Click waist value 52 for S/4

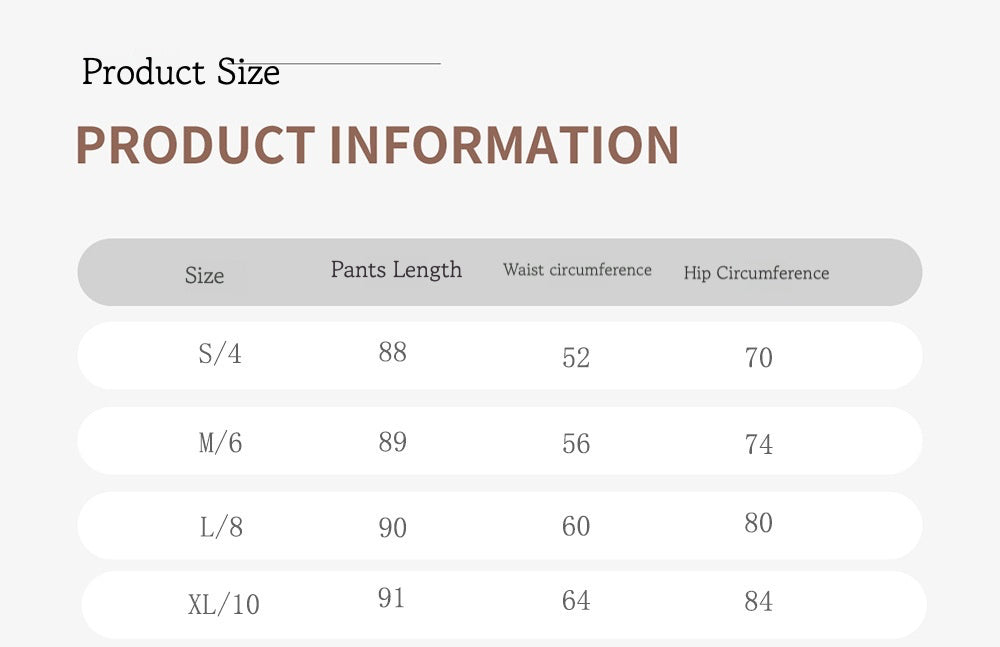(x=576, y=358)
